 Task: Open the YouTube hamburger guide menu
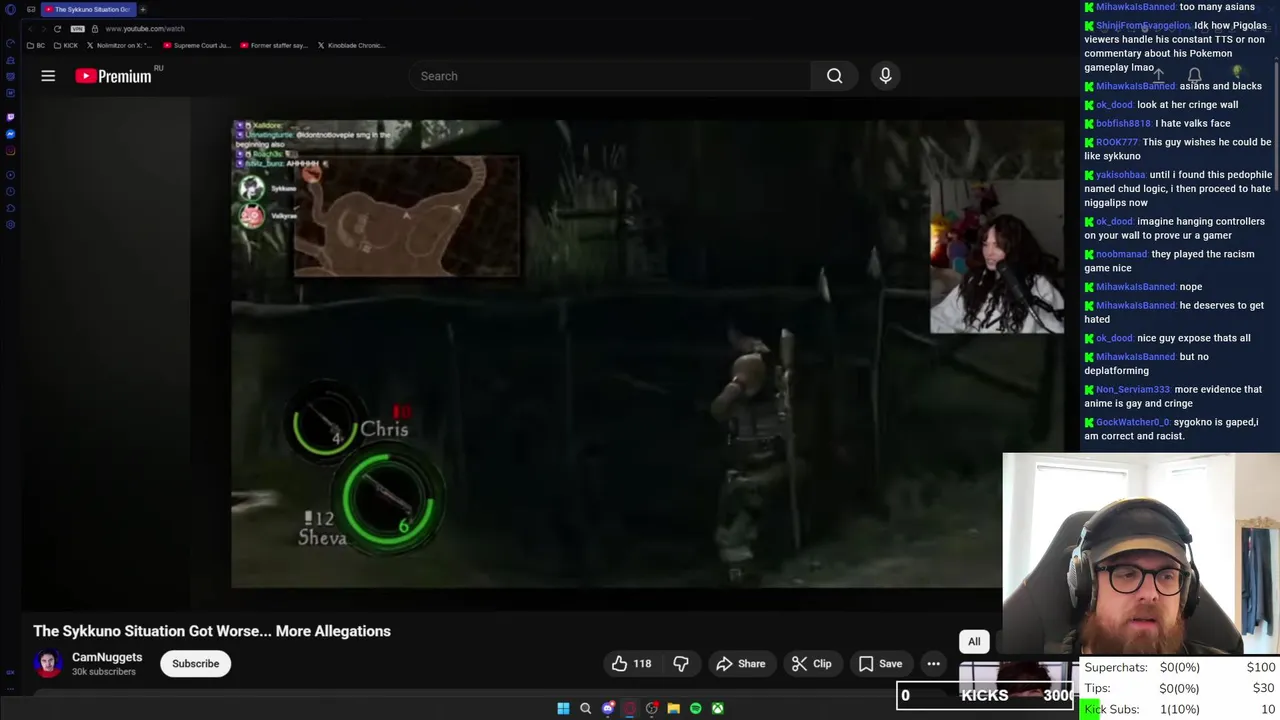tap(48, 76)
